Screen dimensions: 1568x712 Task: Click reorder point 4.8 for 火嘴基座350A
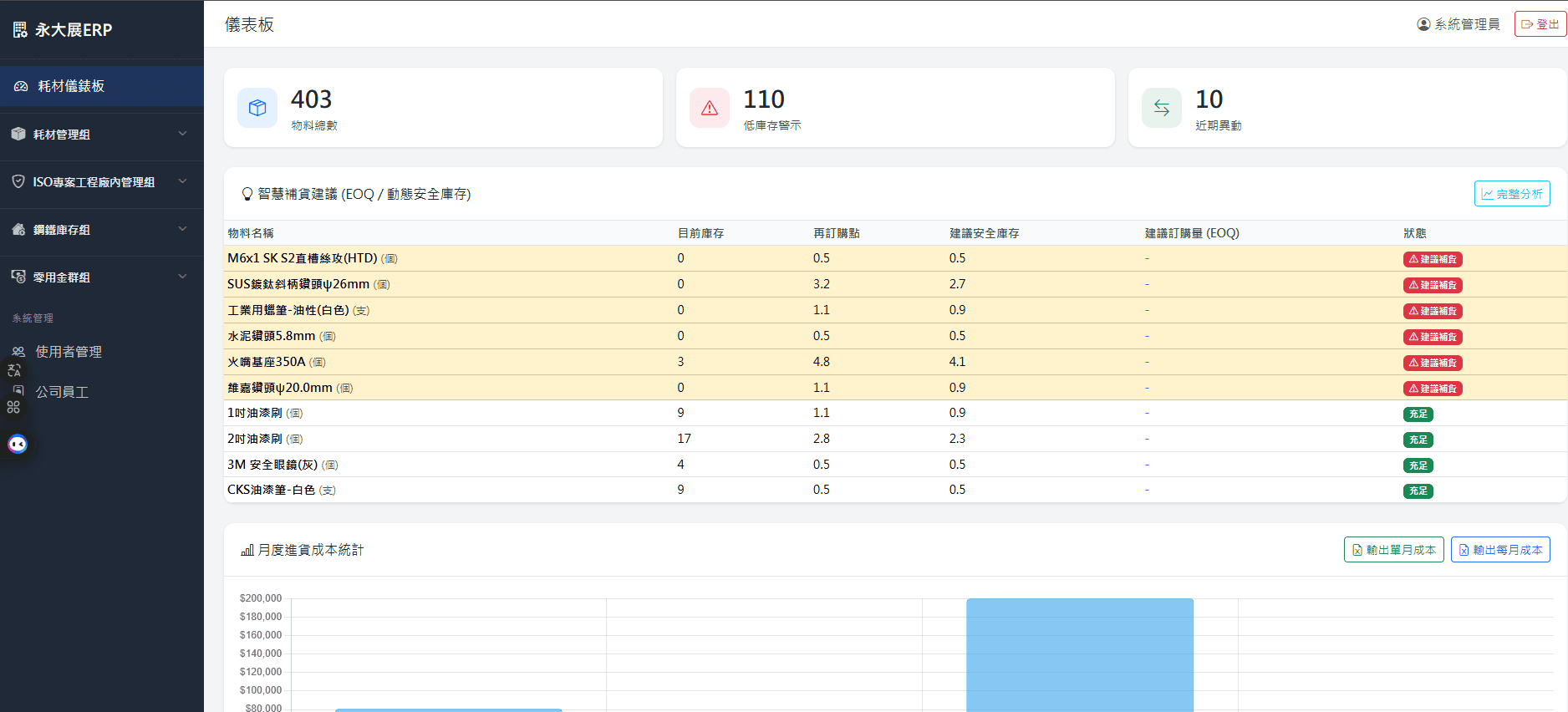822,362
